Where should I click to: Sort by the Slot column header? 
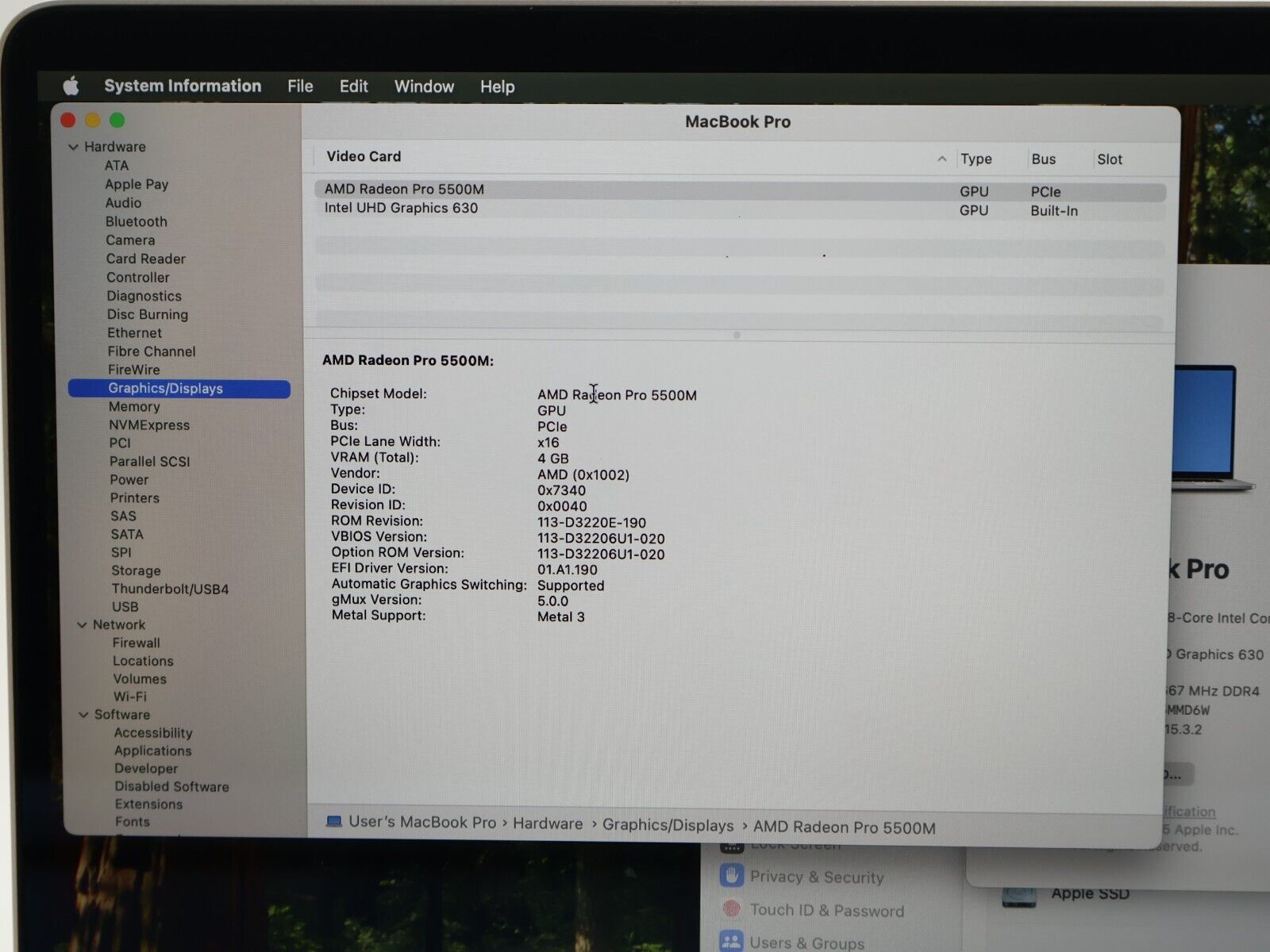pyautogui.click(x=1109, y=159)
